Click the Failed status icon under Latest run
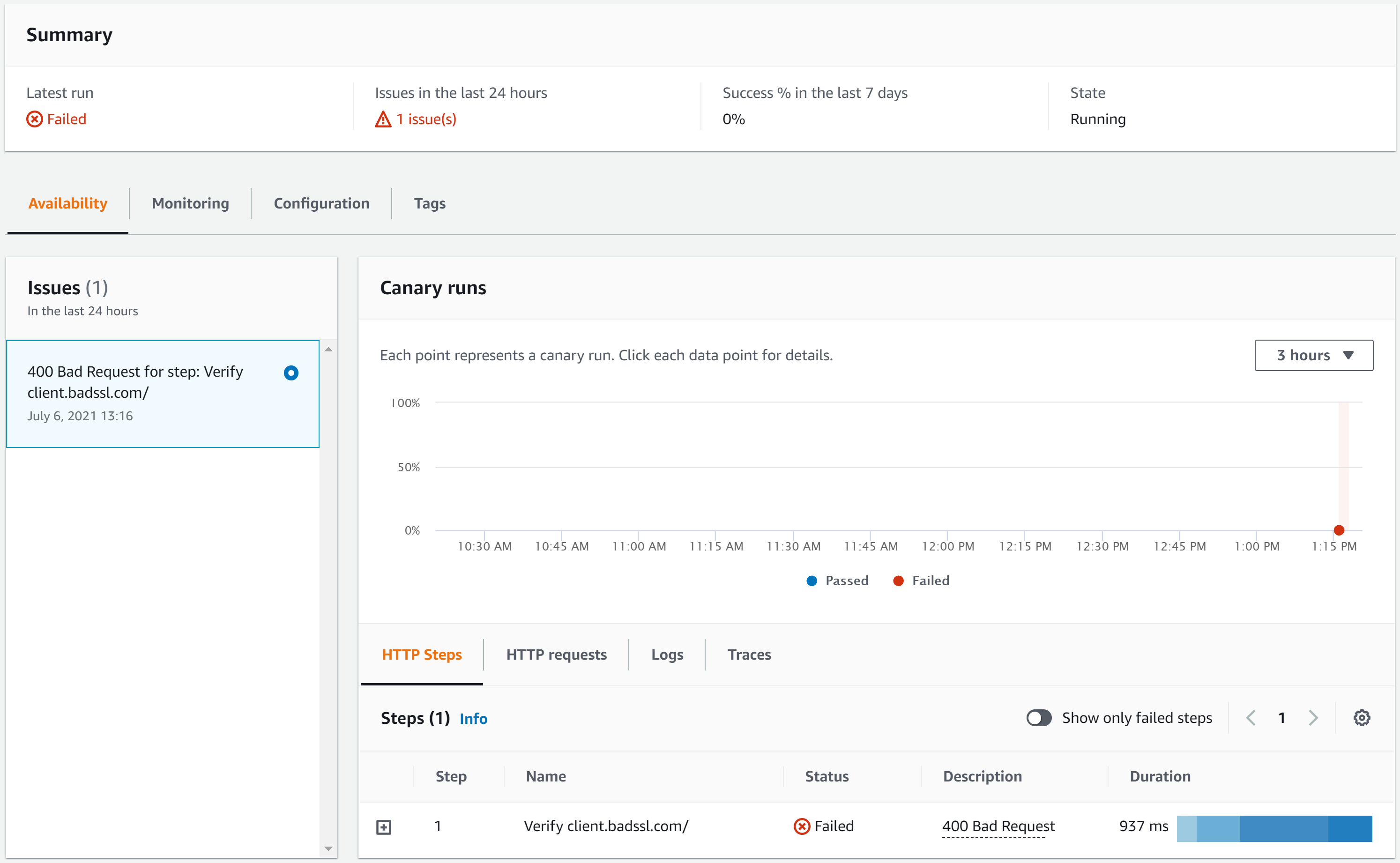Viewport: 1400px width, 863px height. [34, 119]
